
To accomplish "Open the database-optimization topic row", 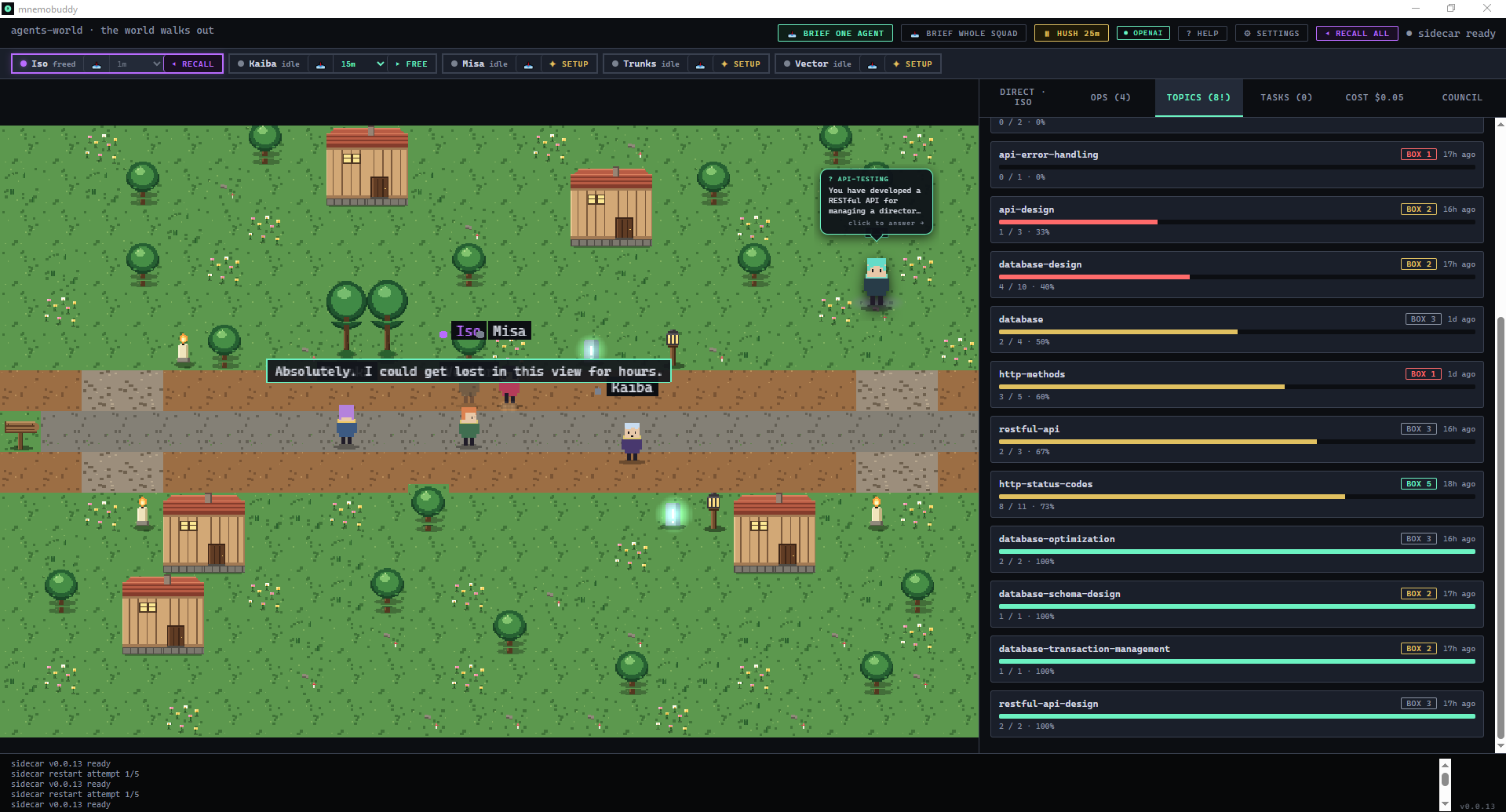I will point(1237,549).
